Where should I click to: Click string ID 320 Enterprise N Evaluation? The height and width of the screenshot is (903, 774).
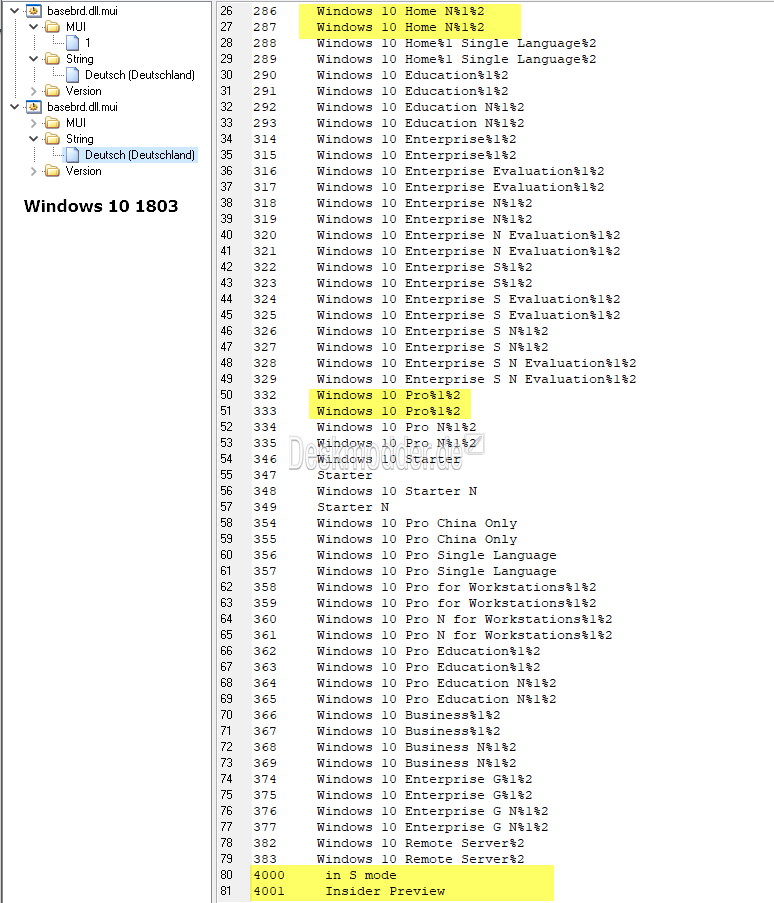tap(468, 235)
